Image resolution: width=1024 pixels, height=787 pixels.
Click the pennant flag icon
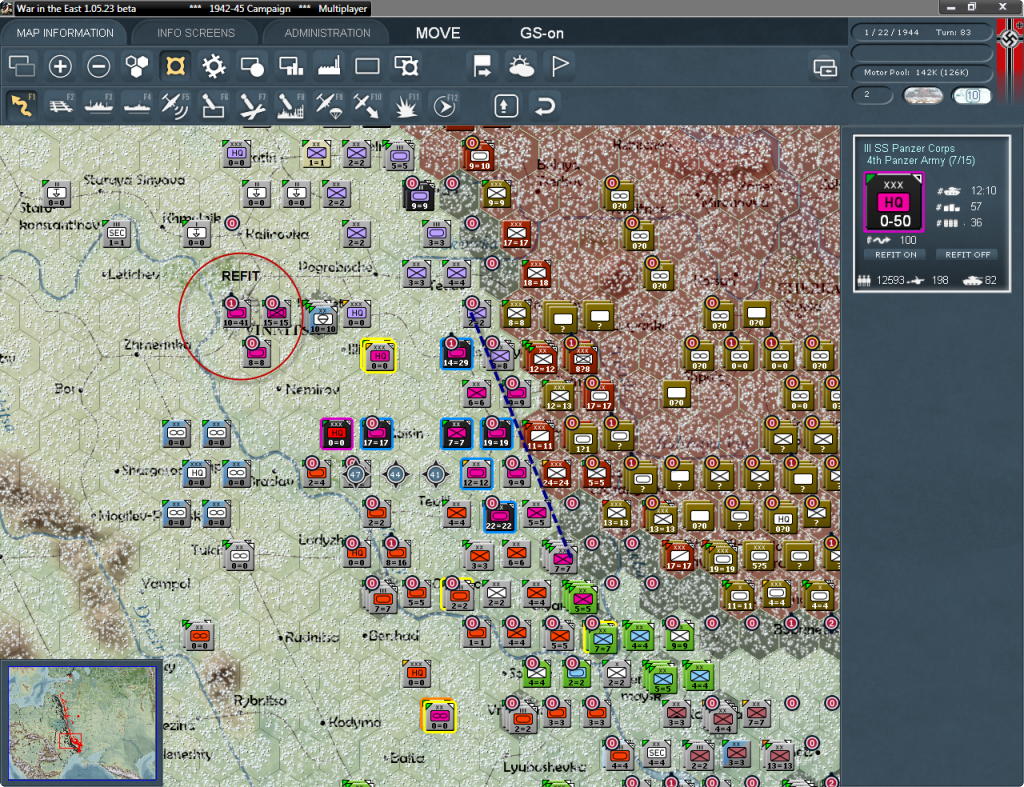click(560, 66)
